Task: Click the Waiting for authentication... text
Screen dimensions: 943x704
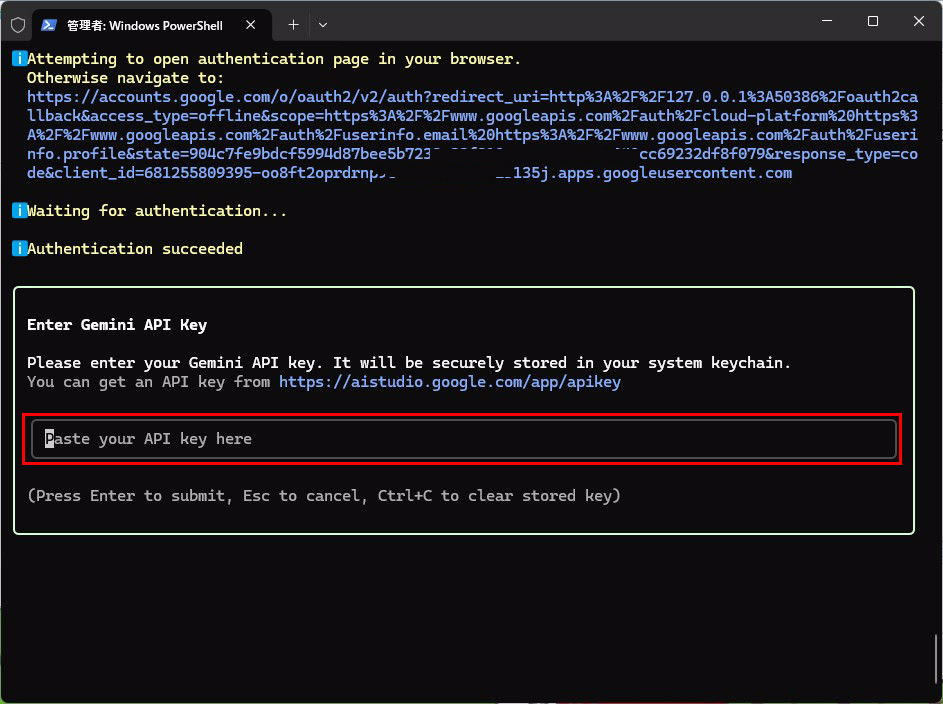Action: (156, 210)
